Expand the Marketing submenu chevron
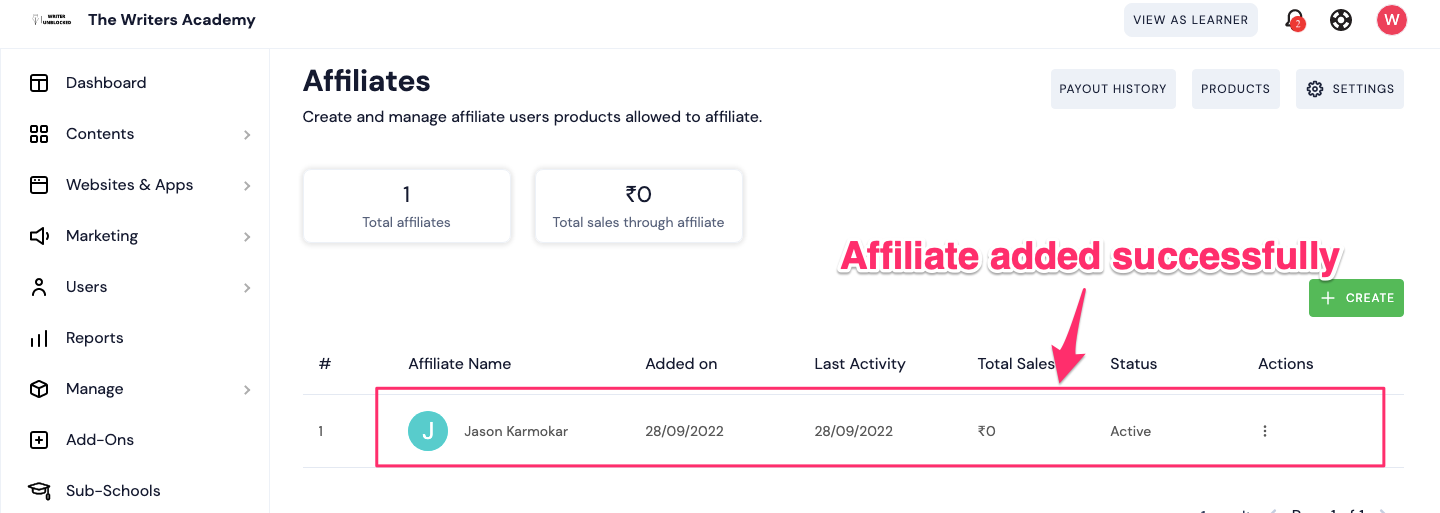The width and height of the screenshot is (1440, 513). pos(246,236)
